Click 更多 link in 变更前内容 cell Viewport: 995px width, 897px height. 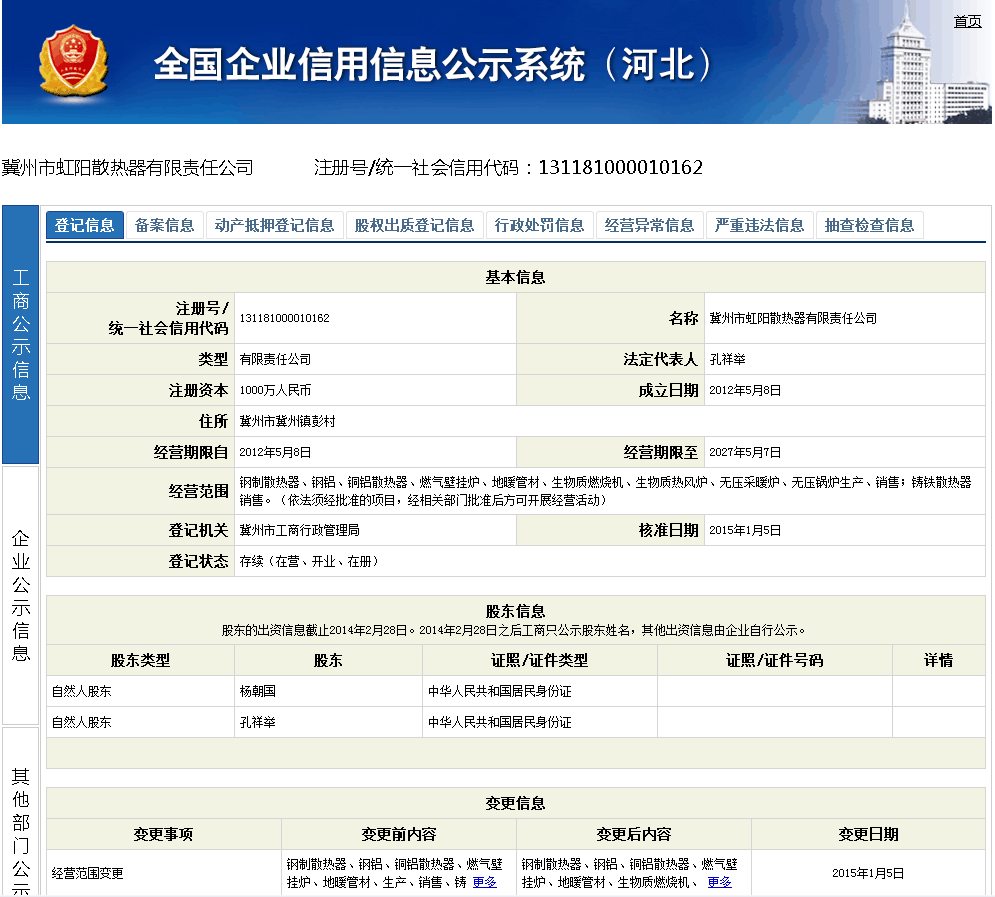point(485,882)
